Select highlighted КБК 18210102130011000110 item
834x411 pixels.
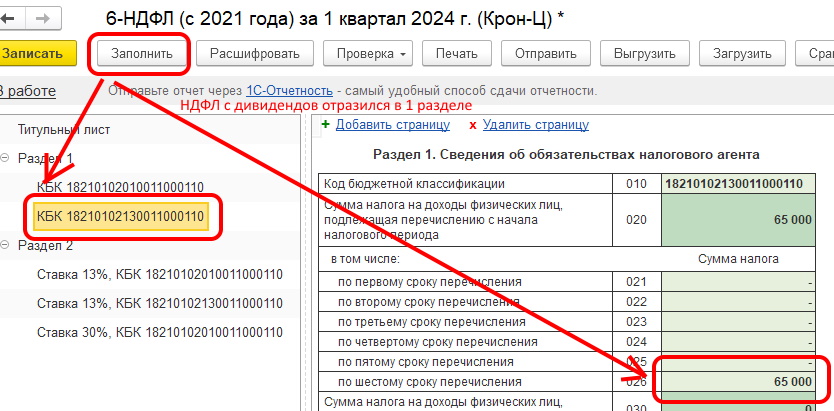coord(120,216)
